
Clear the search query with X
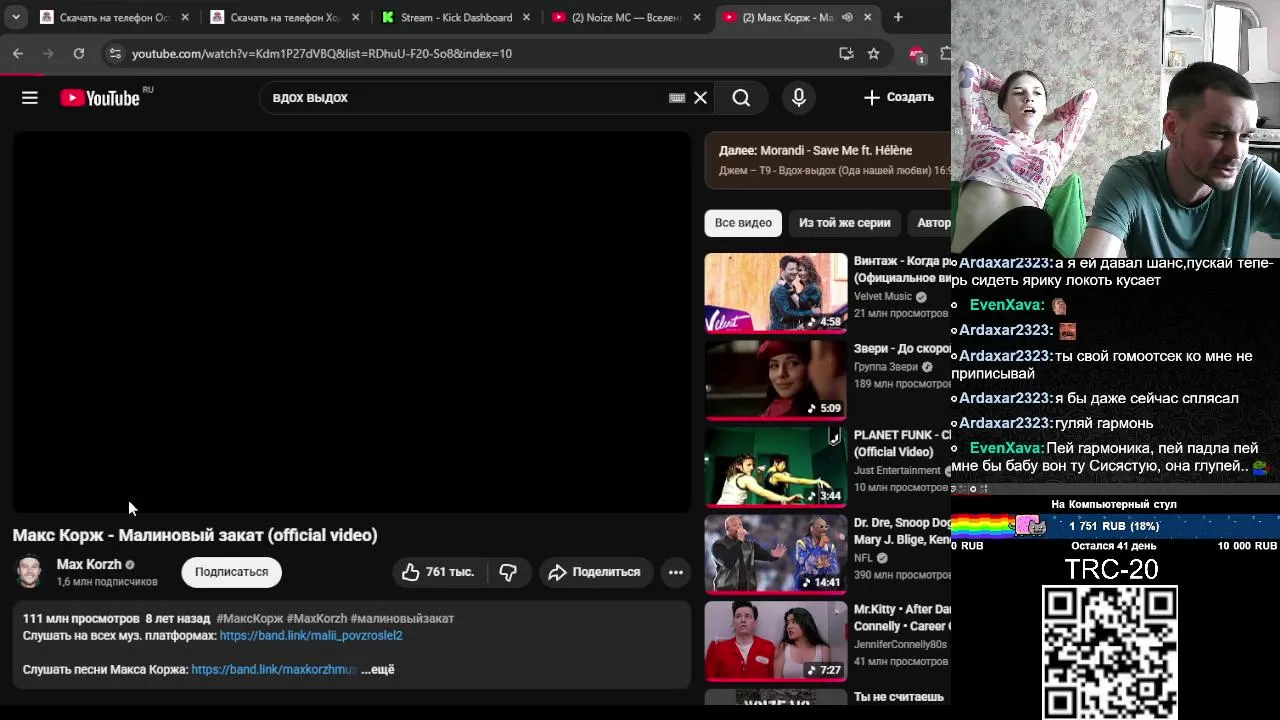pyautogui.click(x=701, y=98)
